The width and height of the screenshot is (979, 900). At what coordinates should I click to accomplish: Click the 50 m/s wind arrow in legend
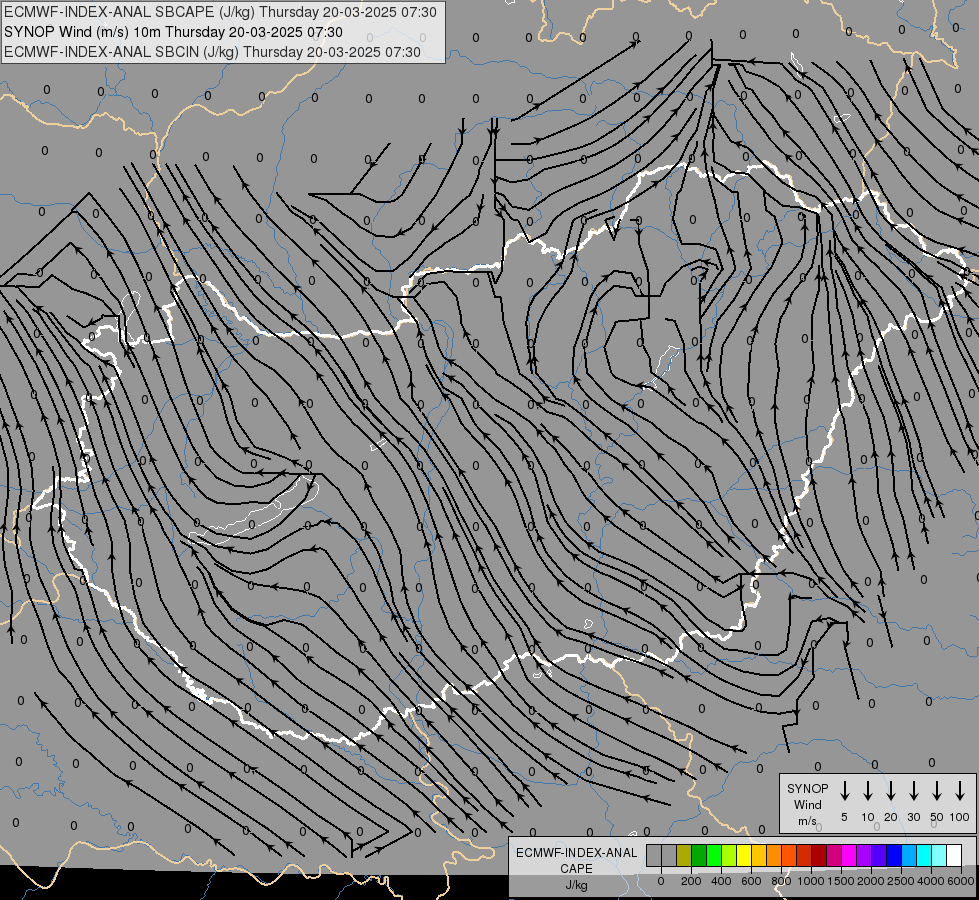(x=937, y=791)
